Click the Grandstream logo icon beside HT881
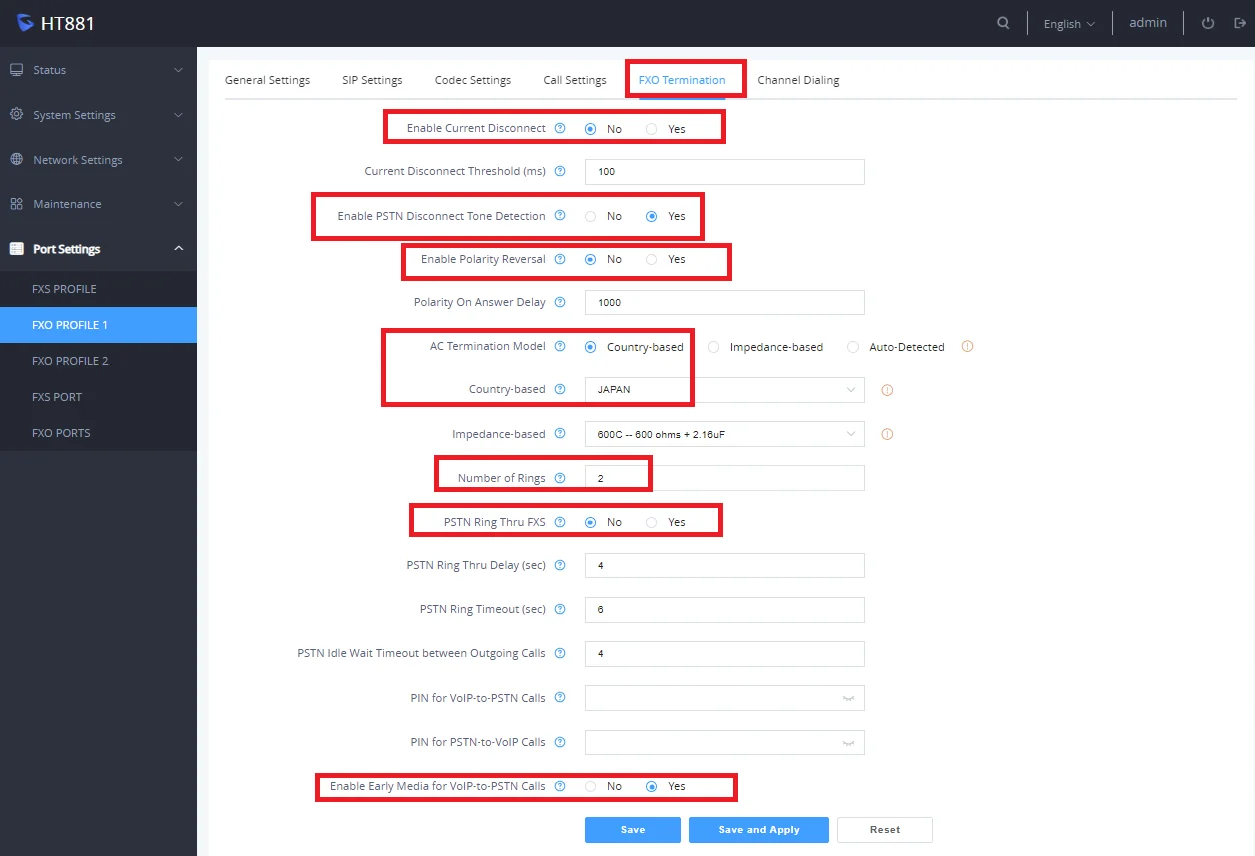This screenshot has height=856, width=1255. pos(25,22)
